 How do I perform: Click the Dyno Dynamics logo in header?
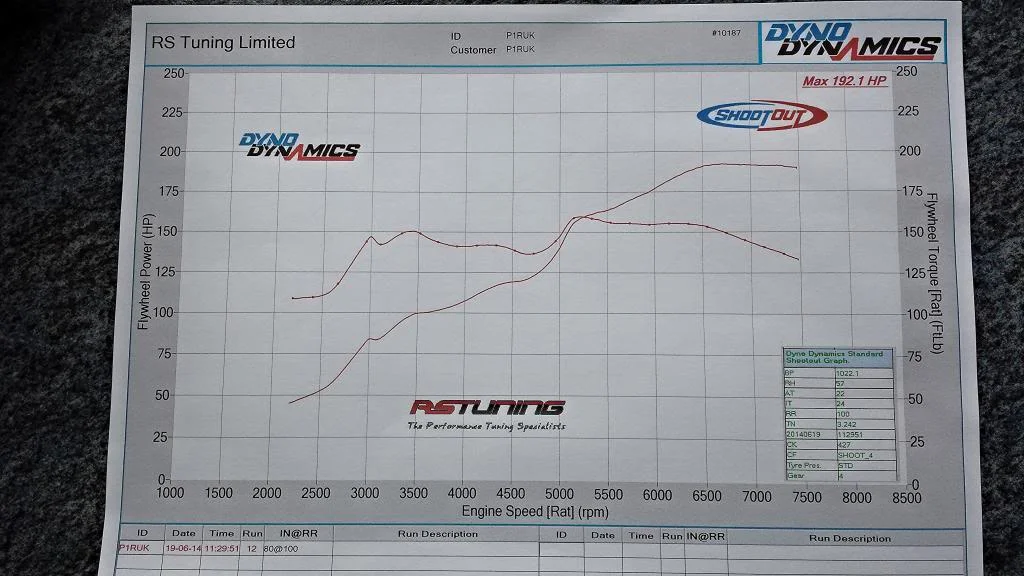tap(853, 42)
